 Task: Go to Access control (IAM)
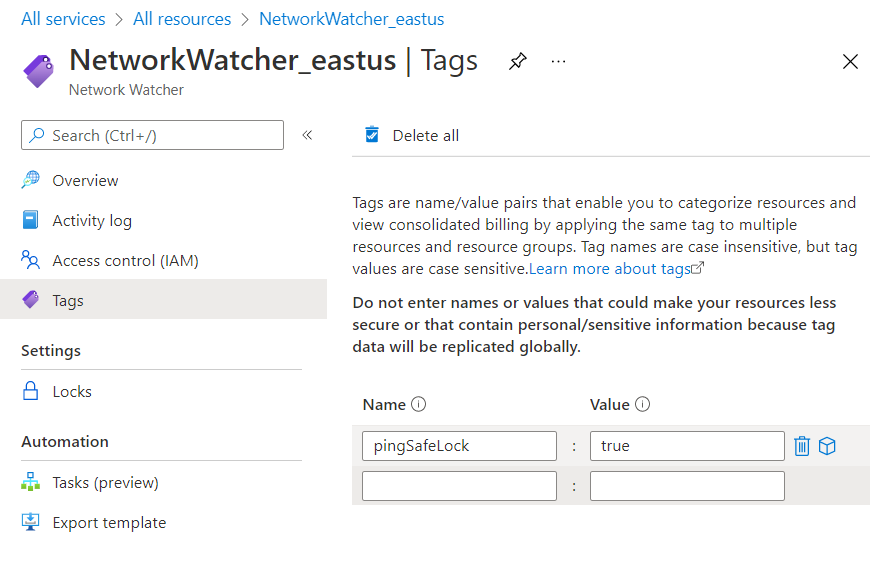click(125, 261)
